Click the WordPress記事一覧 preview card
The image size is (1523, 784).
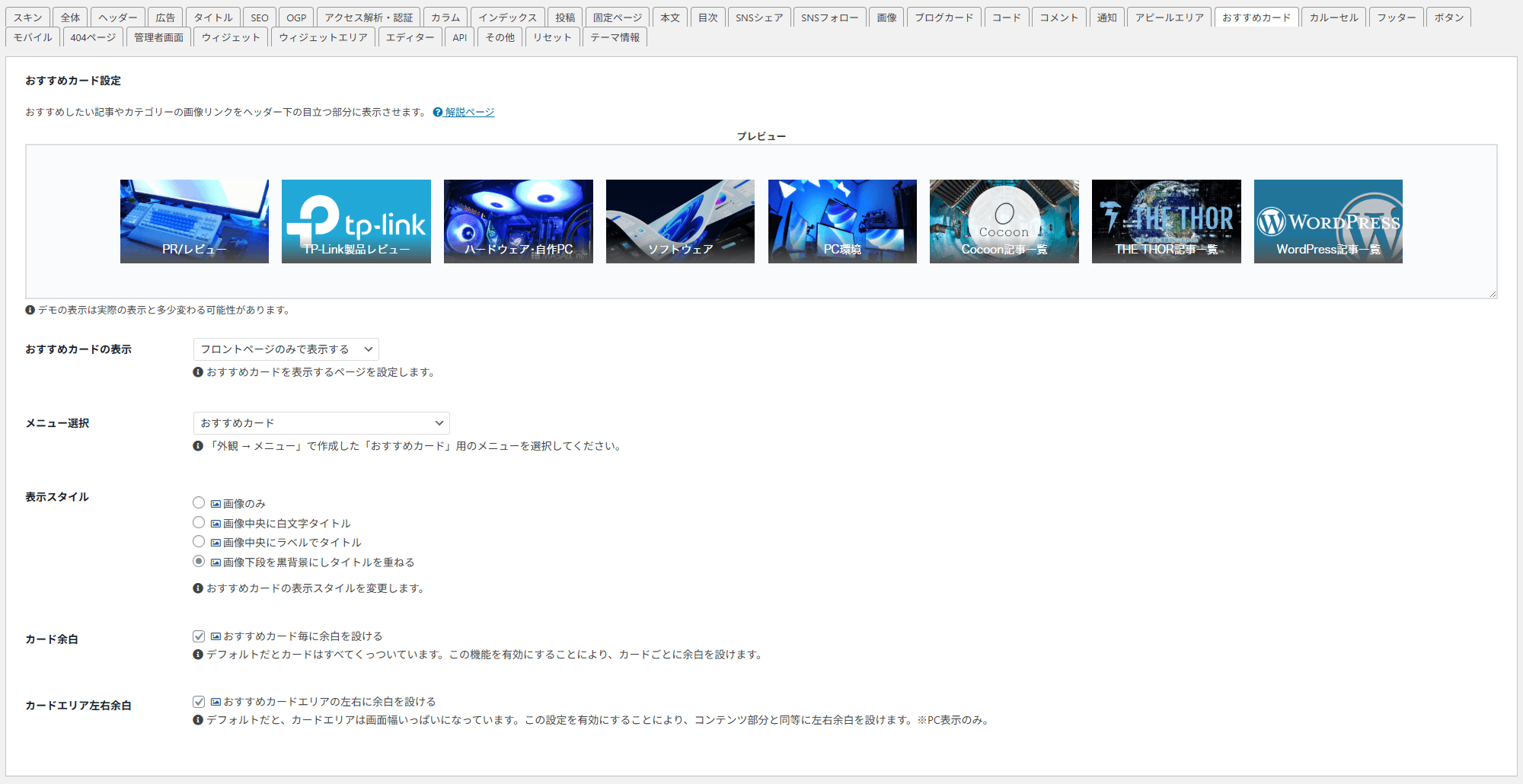pyautogui.click(x=1328, y=221)
